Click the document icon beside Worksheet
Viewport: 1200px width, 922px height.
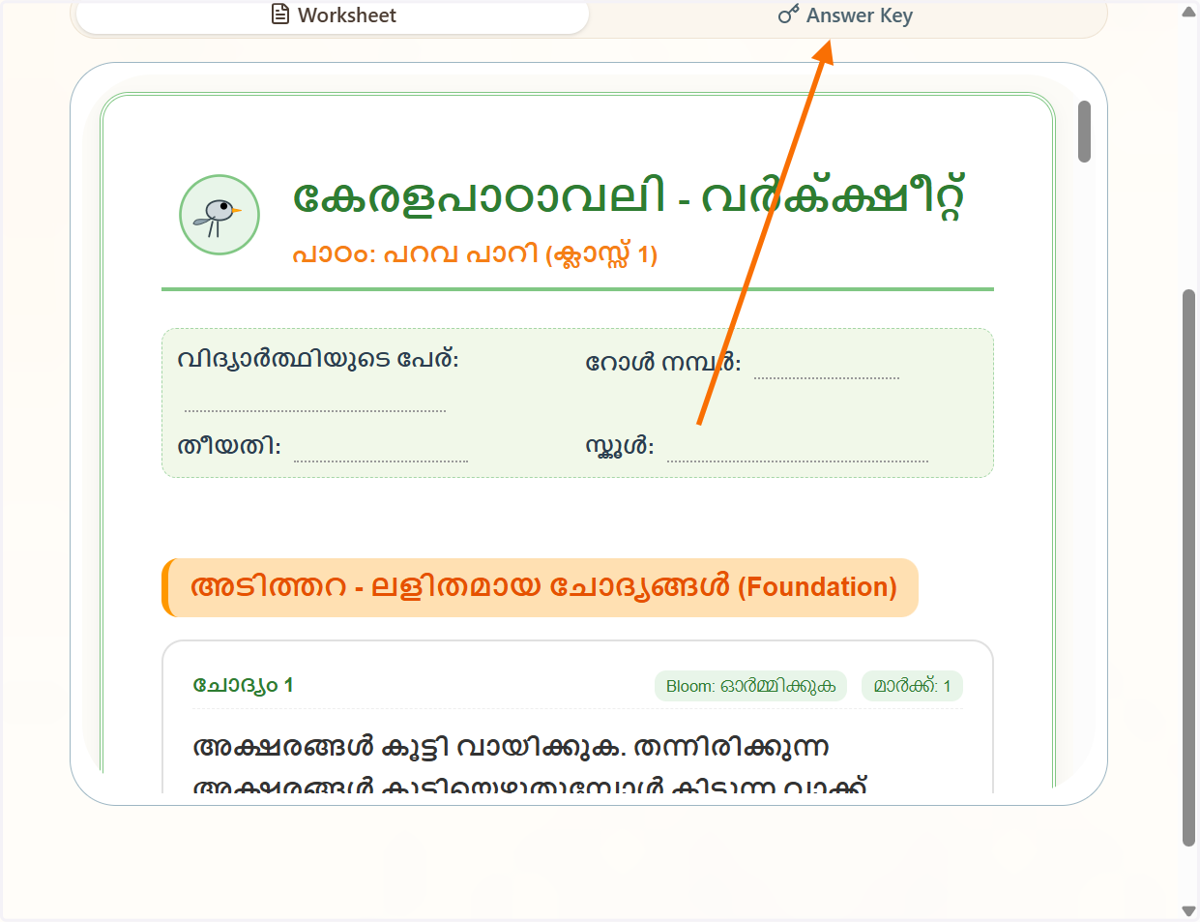pyautogui.click(x=281, y=15)
